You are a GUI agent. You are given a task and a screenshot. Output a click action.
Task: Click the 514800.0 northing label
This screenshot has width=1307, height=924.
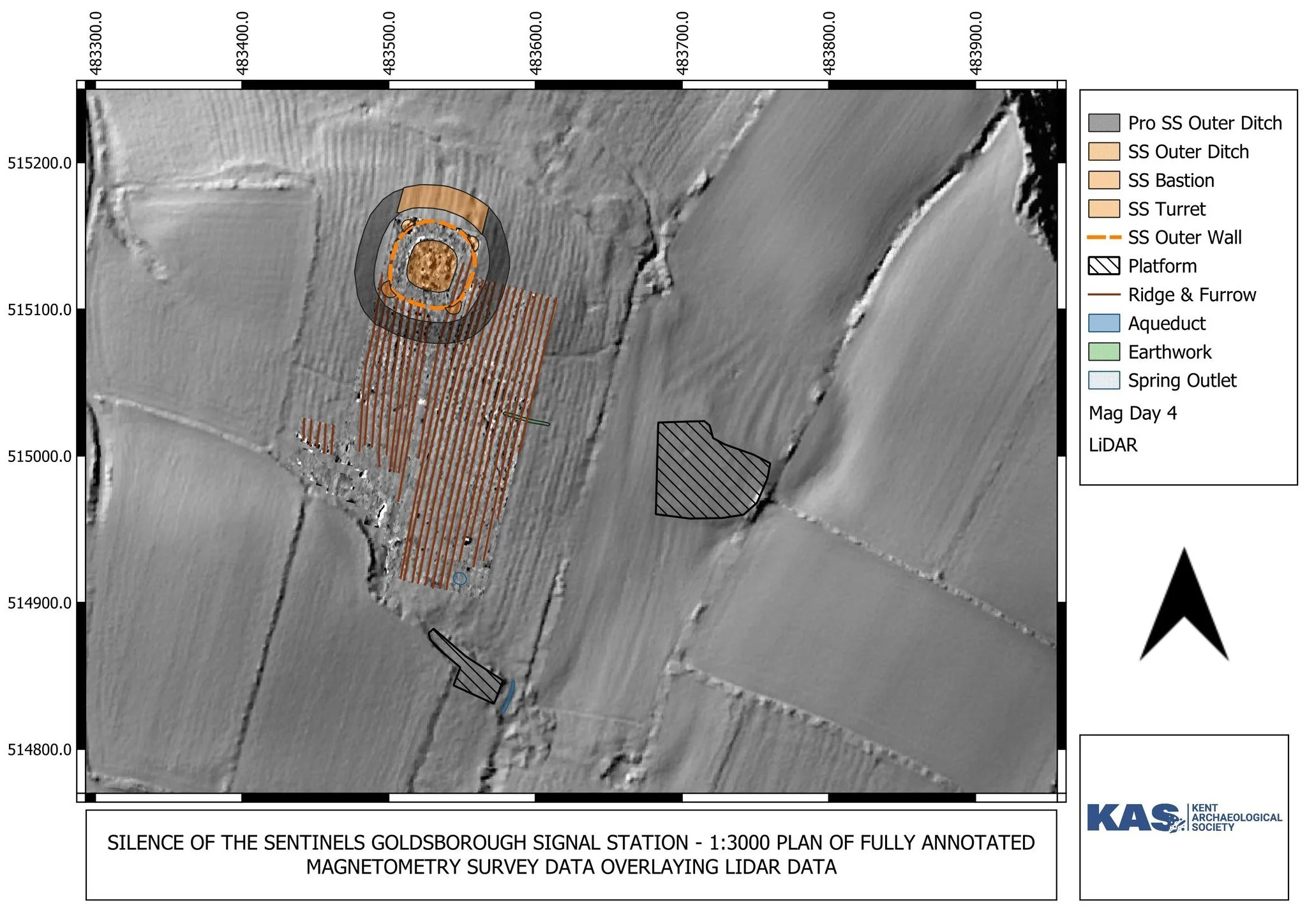click(x=39, y=750)
